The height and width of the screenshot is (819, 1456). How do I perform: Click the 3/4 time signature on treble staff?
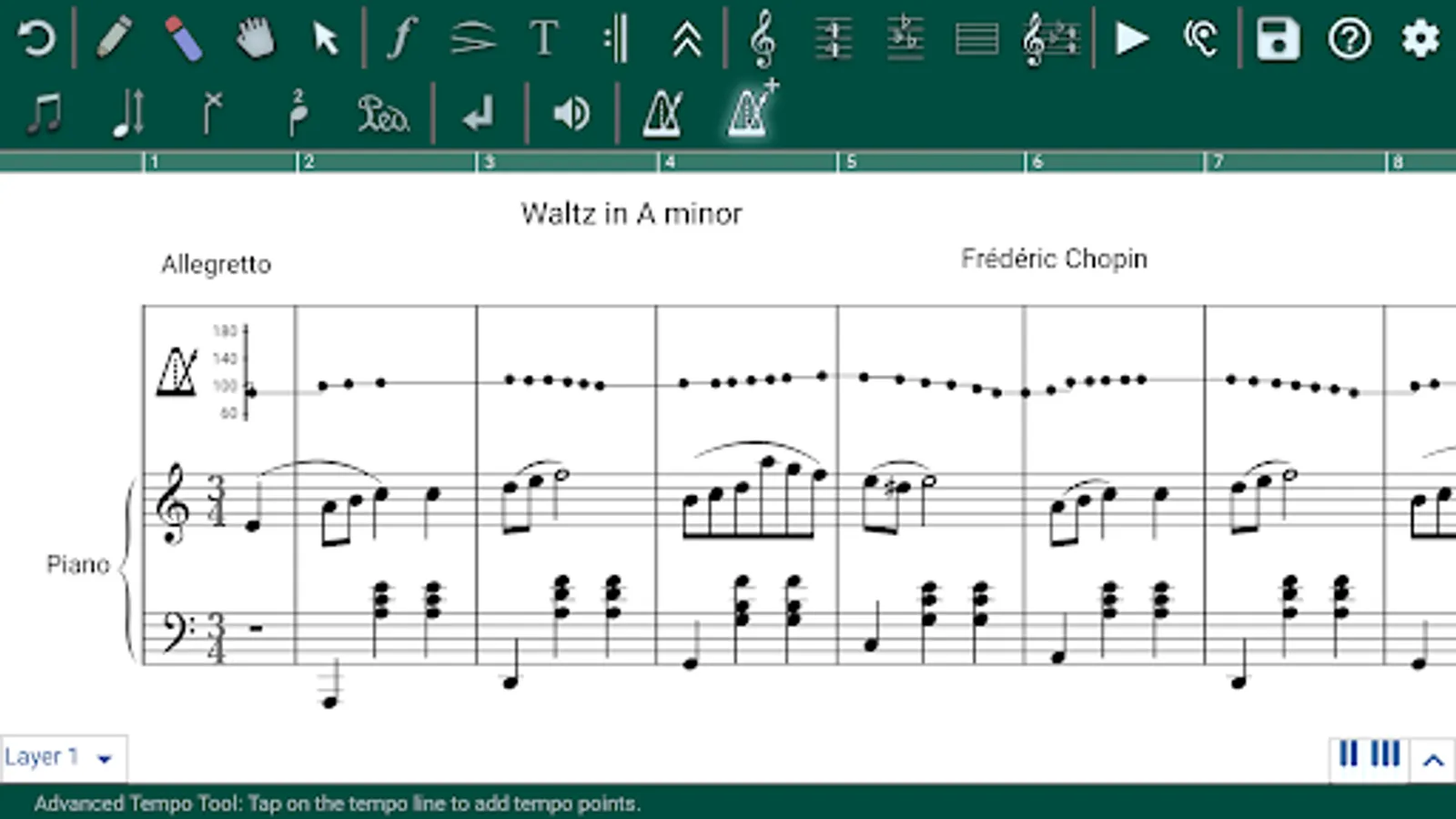coord(216,501)
